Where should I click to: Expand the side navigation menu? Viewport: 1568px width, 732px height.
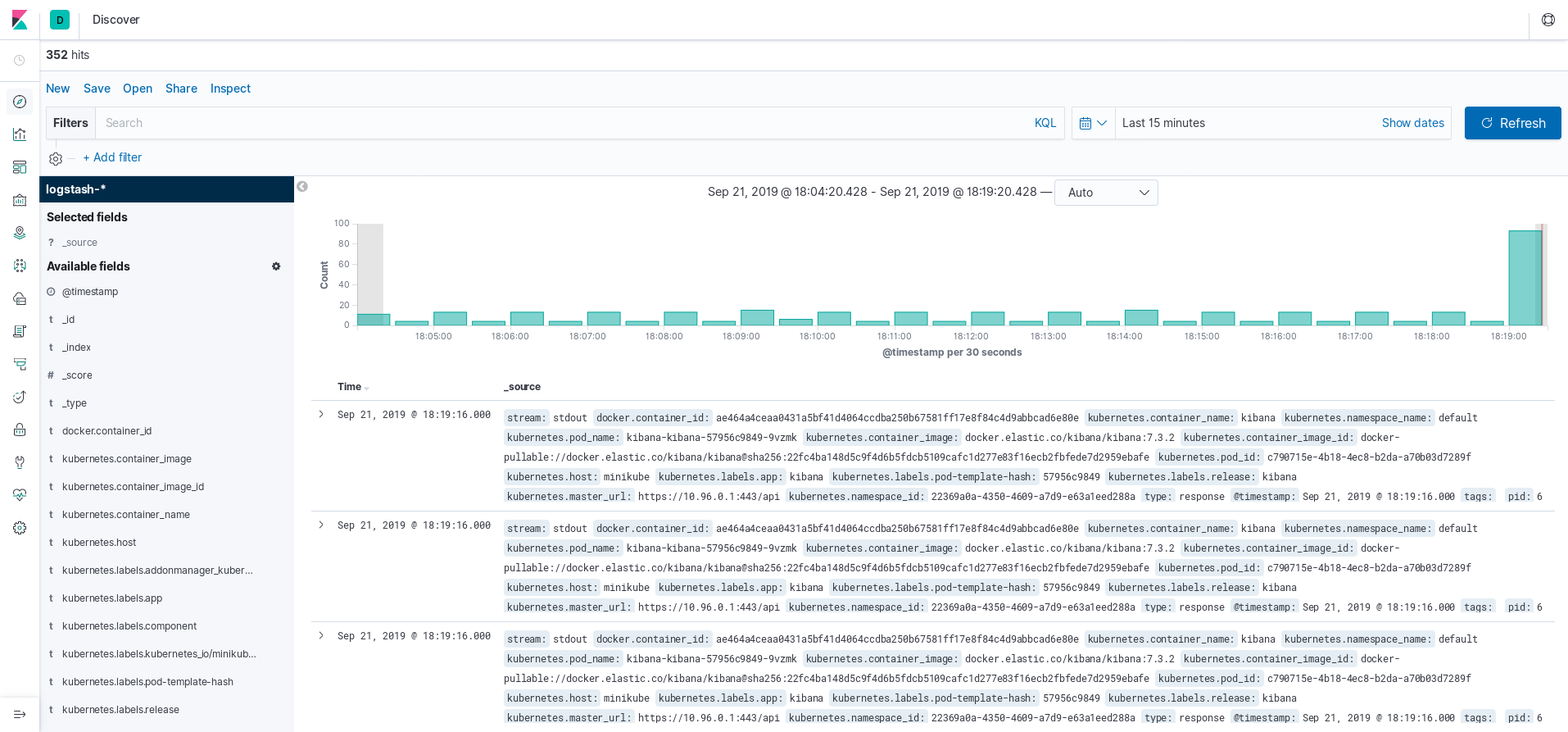tap(20, 714)
